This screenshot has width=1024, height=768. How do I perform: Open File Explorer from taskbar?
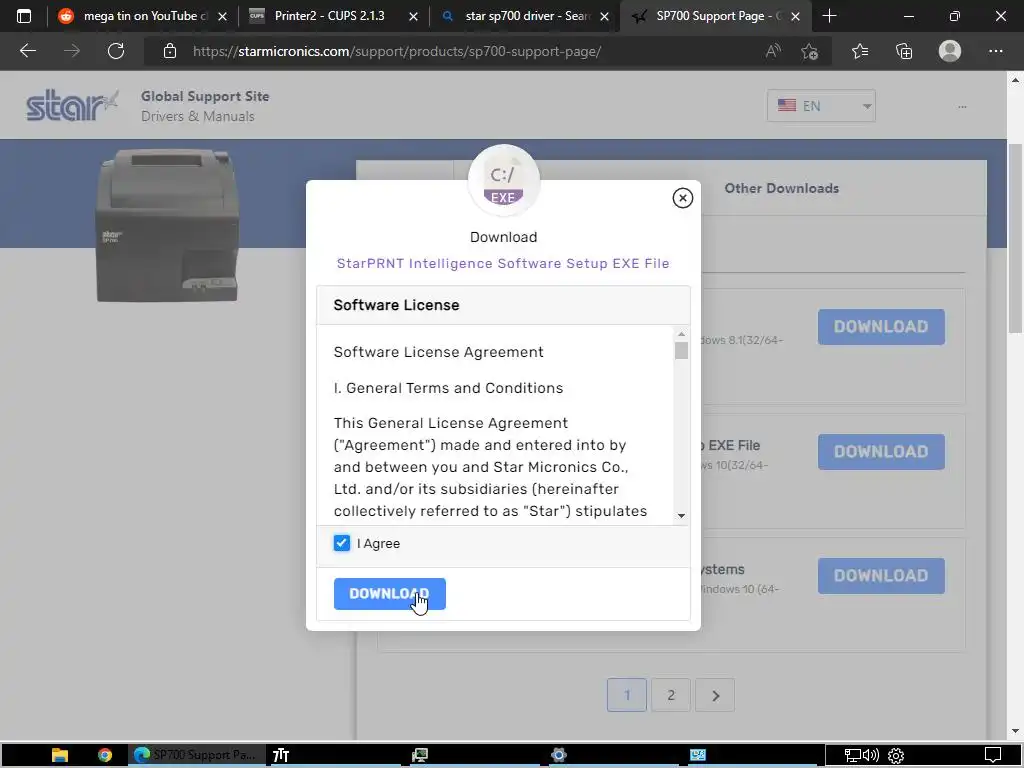click(60, 755)
